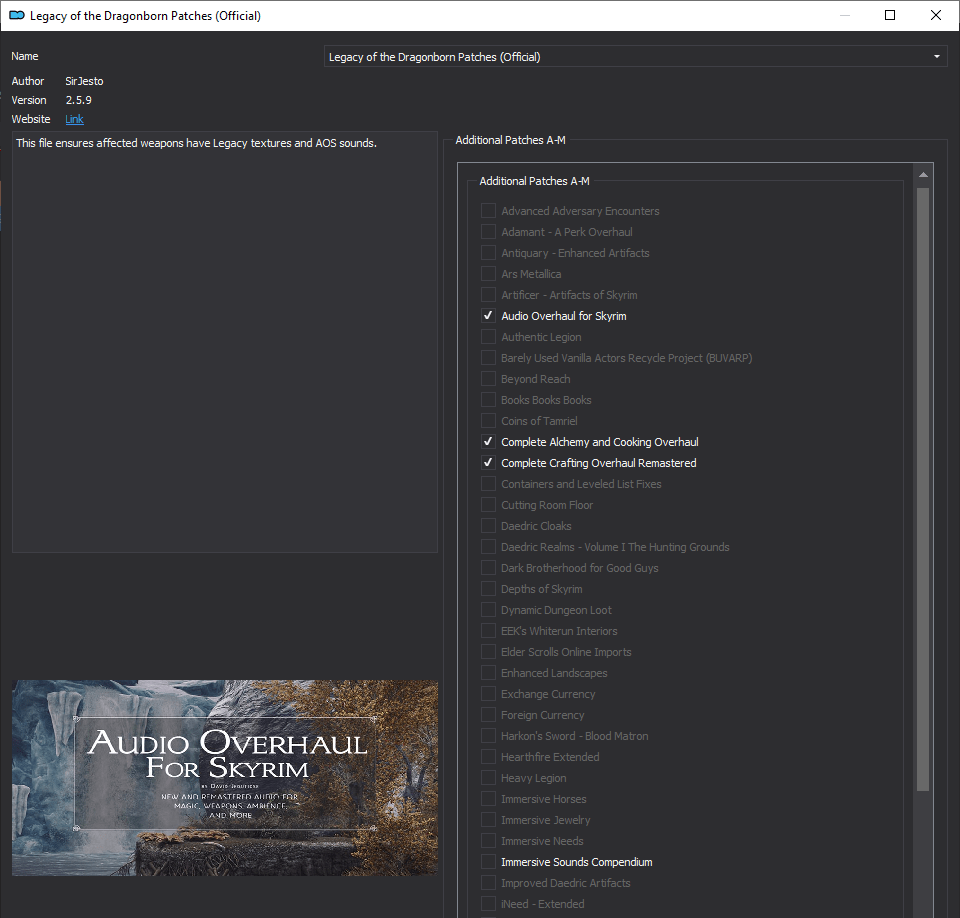
Task: Check Cutting Room Floor
Action: 488,505
